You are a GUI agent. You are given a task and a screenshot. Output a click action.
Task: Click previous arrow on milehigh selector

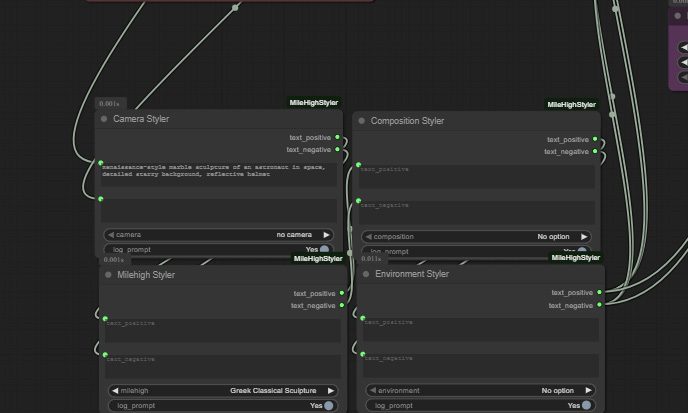click(x=115, y=391)
